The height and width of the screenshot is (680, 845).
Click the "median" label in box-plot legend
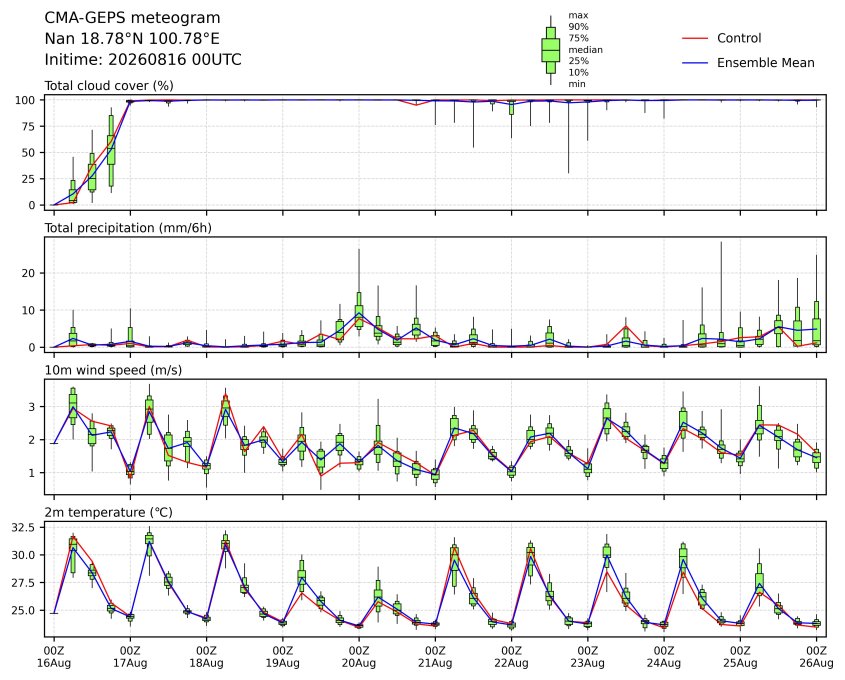click(585, 50)
